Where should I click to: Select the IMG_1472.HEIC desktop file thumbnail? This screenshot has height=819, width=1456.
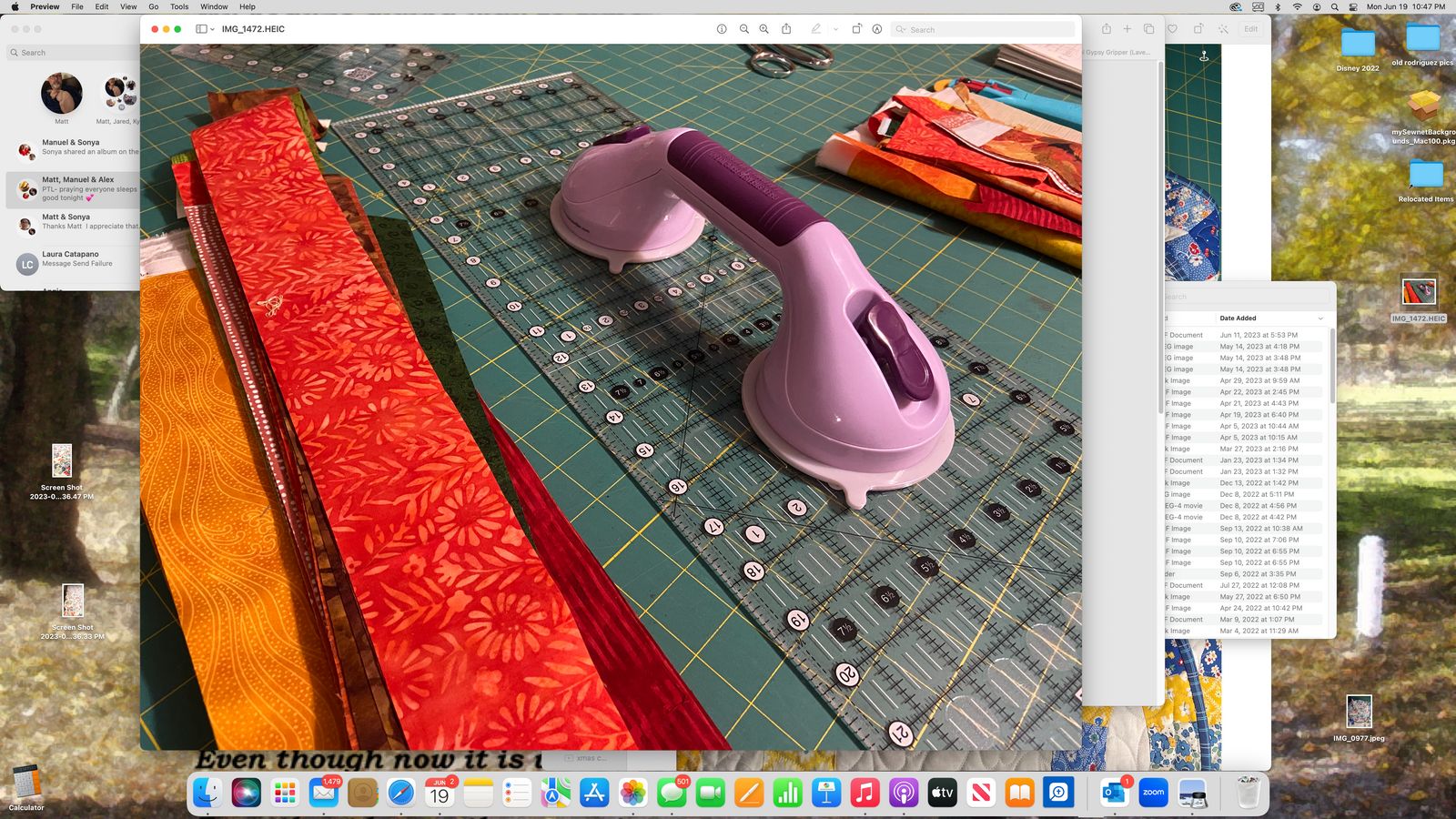1418,293
